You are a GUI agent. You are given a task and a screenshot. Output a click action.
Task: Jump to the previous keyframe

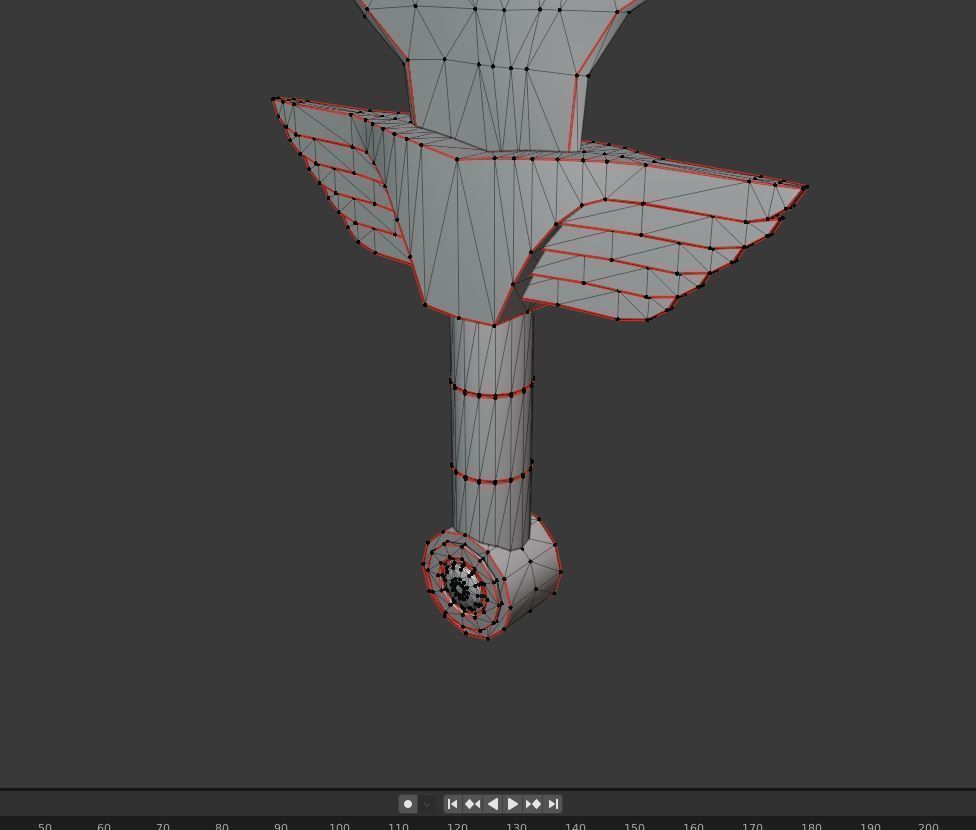tap(473, 804)
